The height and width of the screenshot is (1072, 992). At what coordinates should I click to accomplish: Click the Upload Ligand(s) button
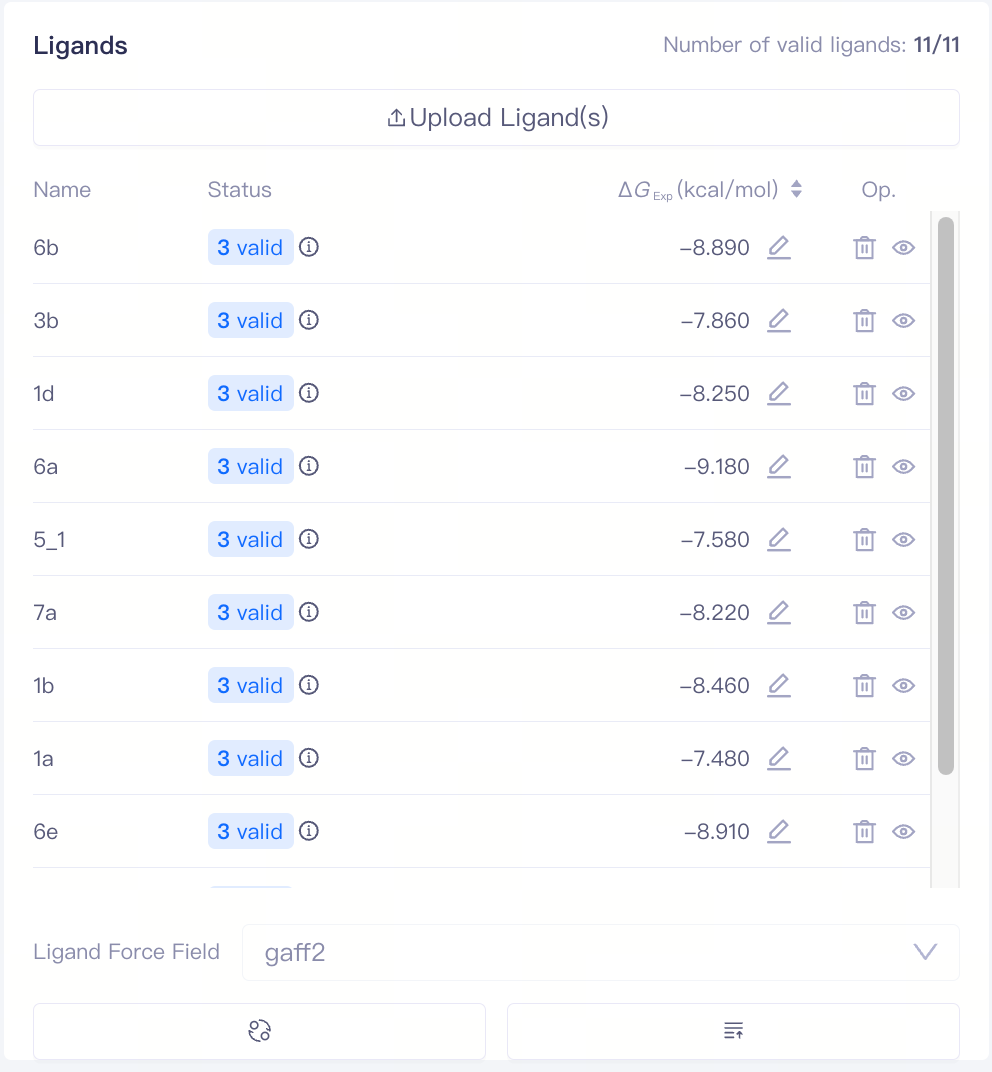[496, 118]
